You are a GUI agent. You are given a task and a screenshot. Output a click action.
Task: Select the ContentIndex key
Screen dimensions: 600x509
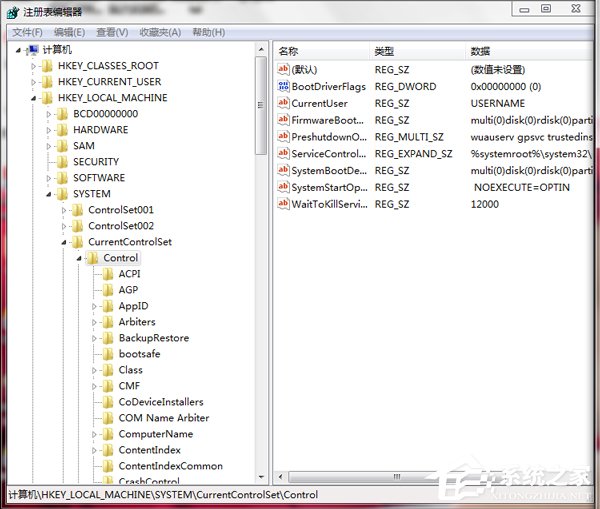coord(150,450)
